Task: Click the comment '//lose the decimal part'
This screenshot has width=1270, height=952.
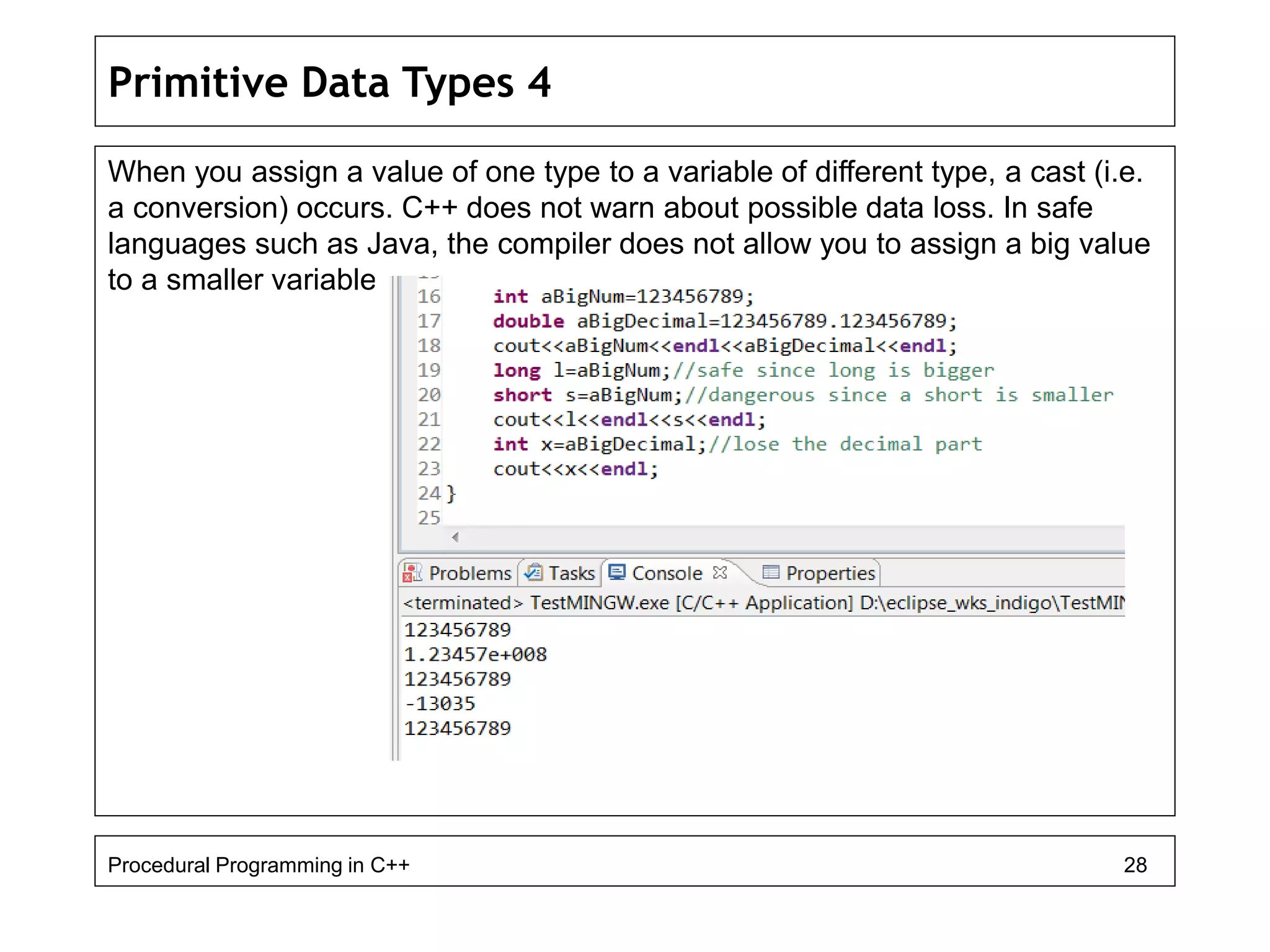Action: pyautogui.click(x=845, y=444)
